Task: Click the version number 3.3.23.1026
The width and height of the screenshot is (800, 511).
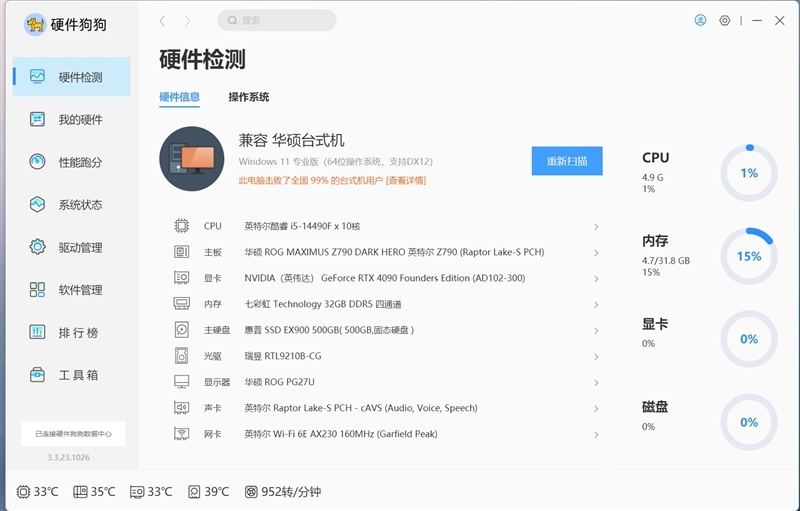Action: tap(68, 457)
